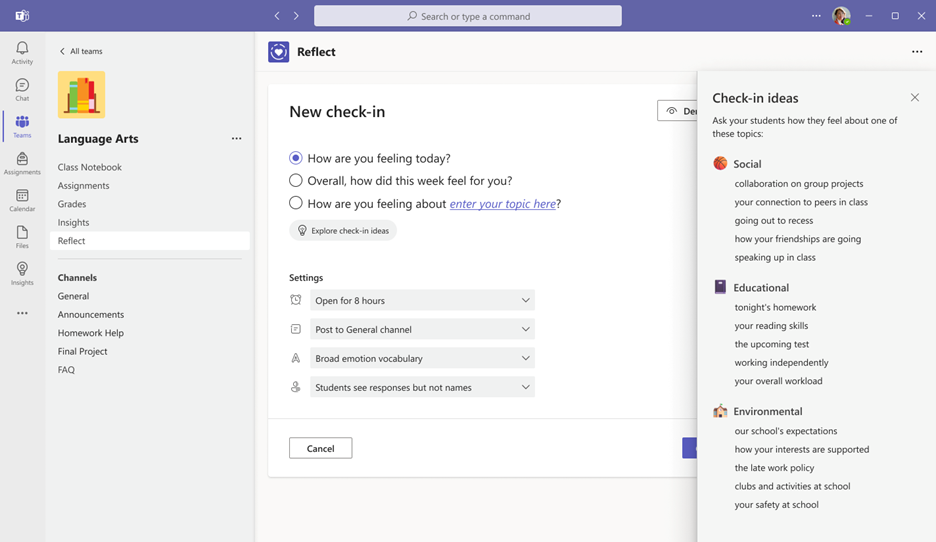Open the Insights team menu item
This screenshot has width=936, height=542.
(x=73, y=223)
